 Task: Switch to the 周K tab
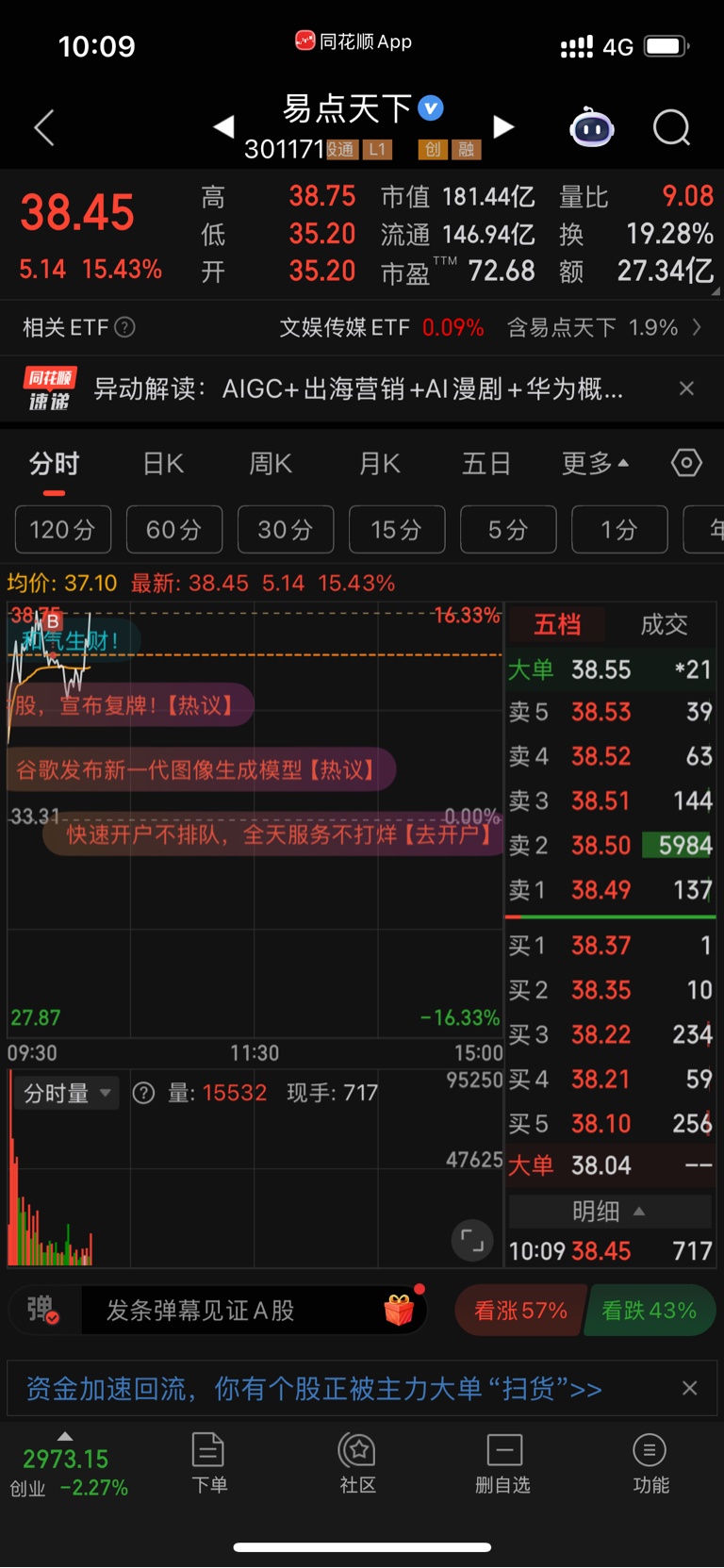click(x=271, y=463)
